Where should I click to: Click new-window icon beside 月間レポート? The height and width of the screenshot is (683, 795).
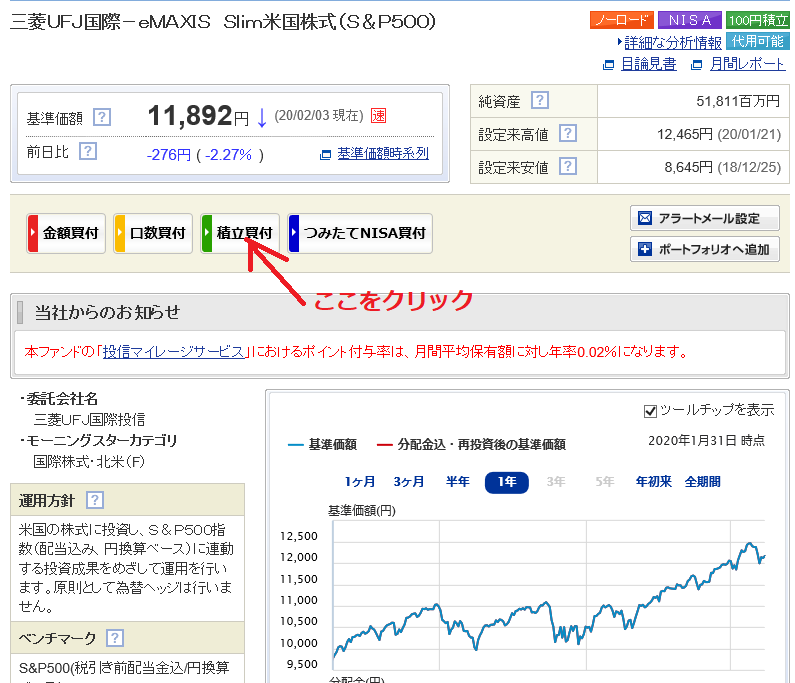(x=697, y=65)
